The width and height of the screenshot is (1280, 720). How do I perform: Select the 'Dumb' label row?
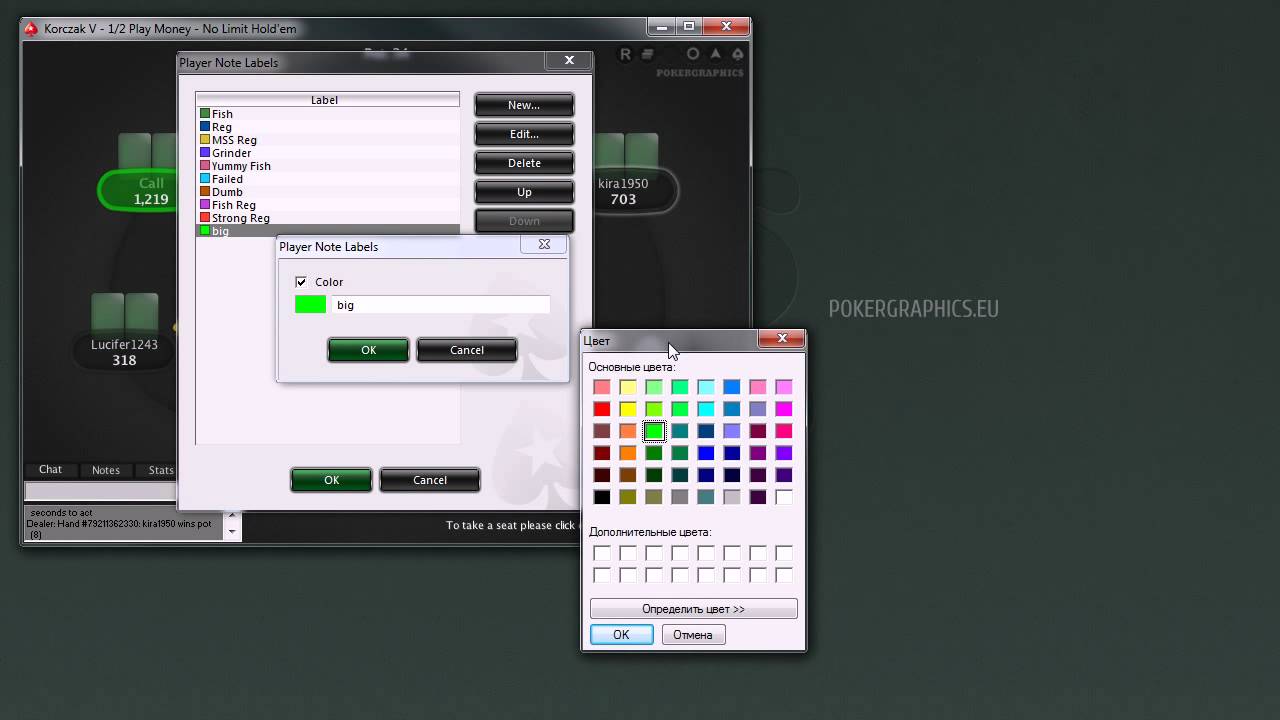coord(327,192)
